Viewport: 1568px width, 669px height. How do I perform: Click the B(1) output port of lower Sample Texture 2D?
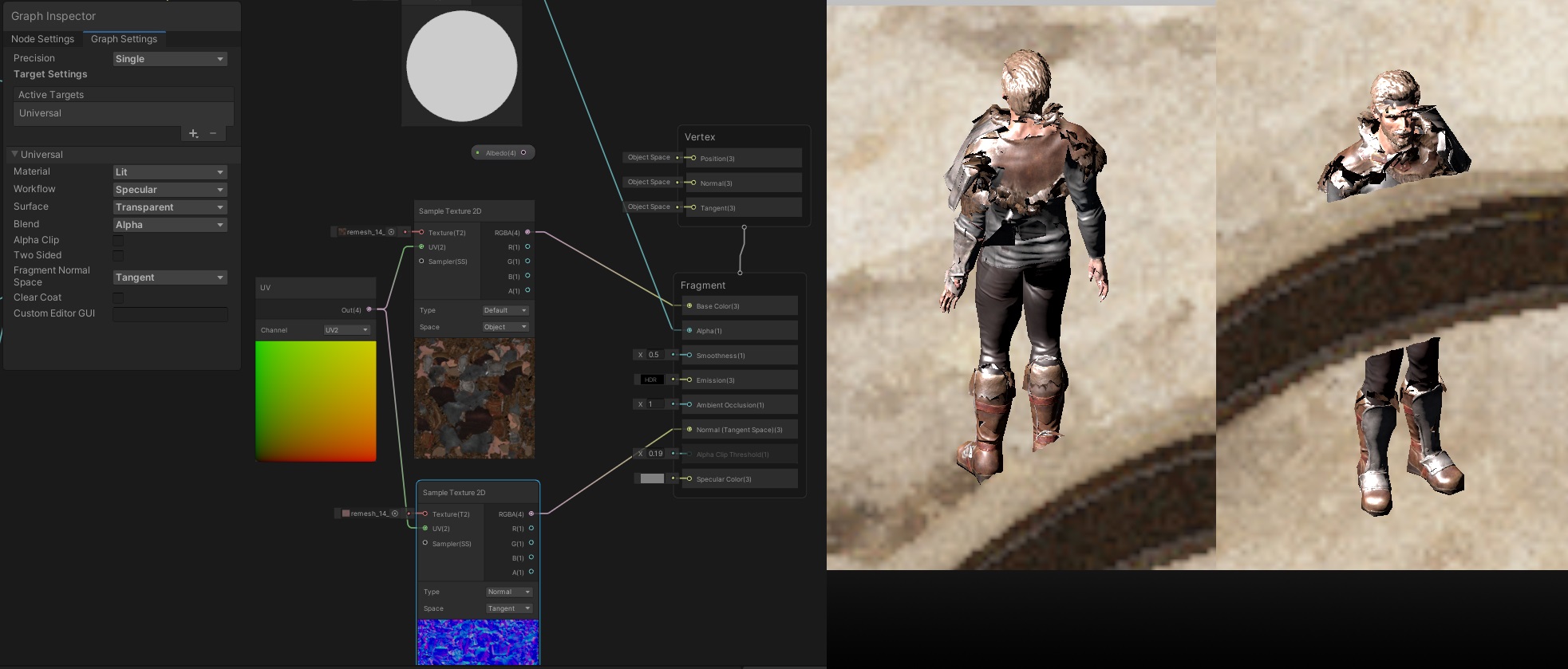(x=531, y=557)
